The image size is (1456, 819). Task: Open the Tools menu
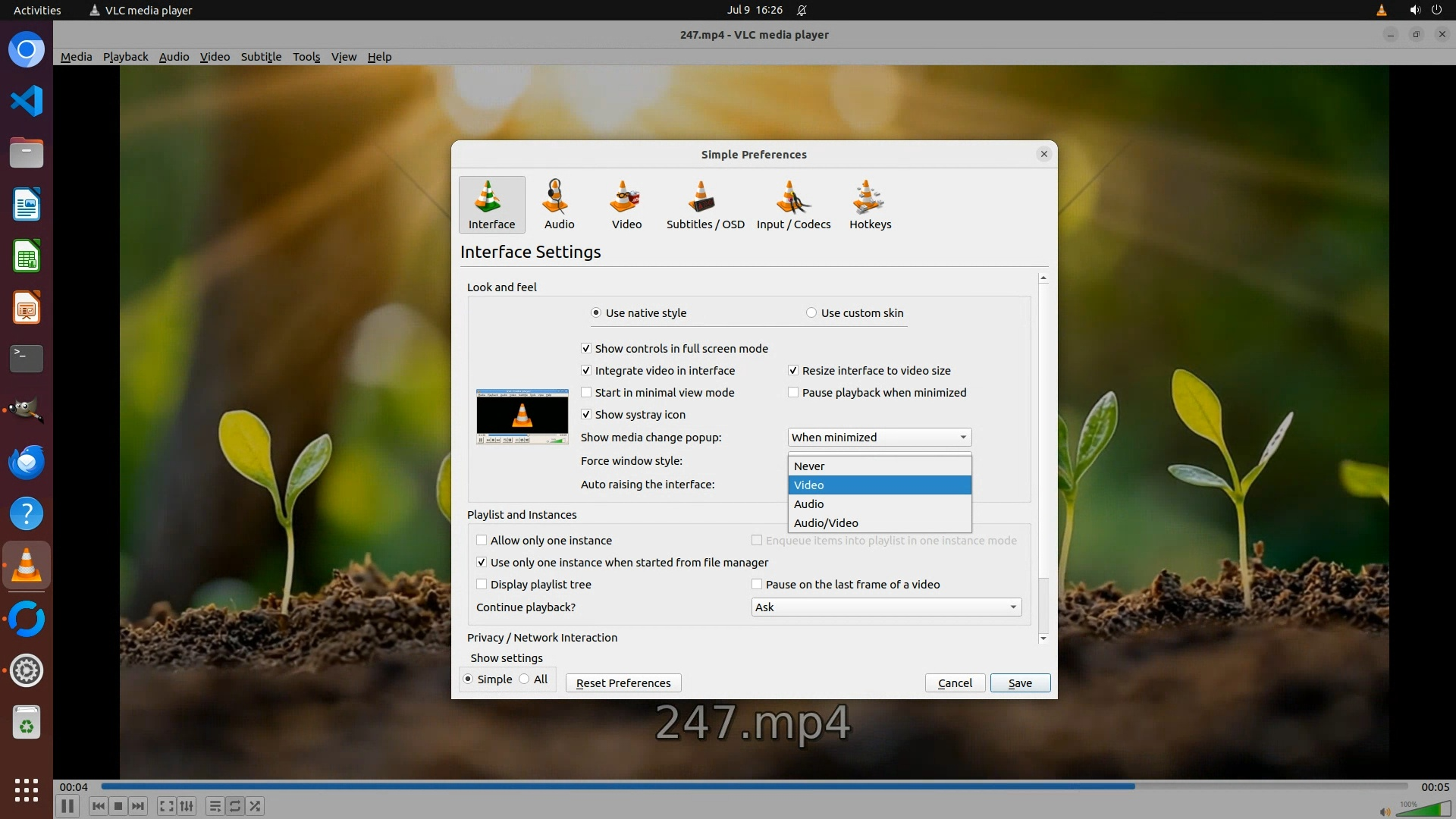[306, 57]
